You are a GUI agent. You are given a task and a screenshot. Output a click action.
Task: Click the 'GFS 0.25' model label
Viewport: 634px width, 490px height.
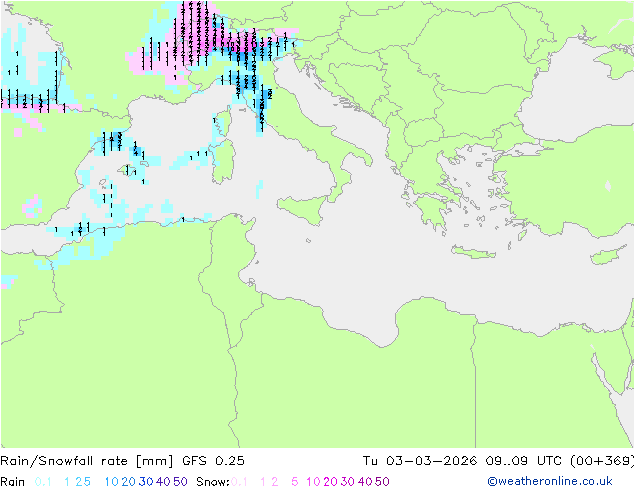[213, 461]
